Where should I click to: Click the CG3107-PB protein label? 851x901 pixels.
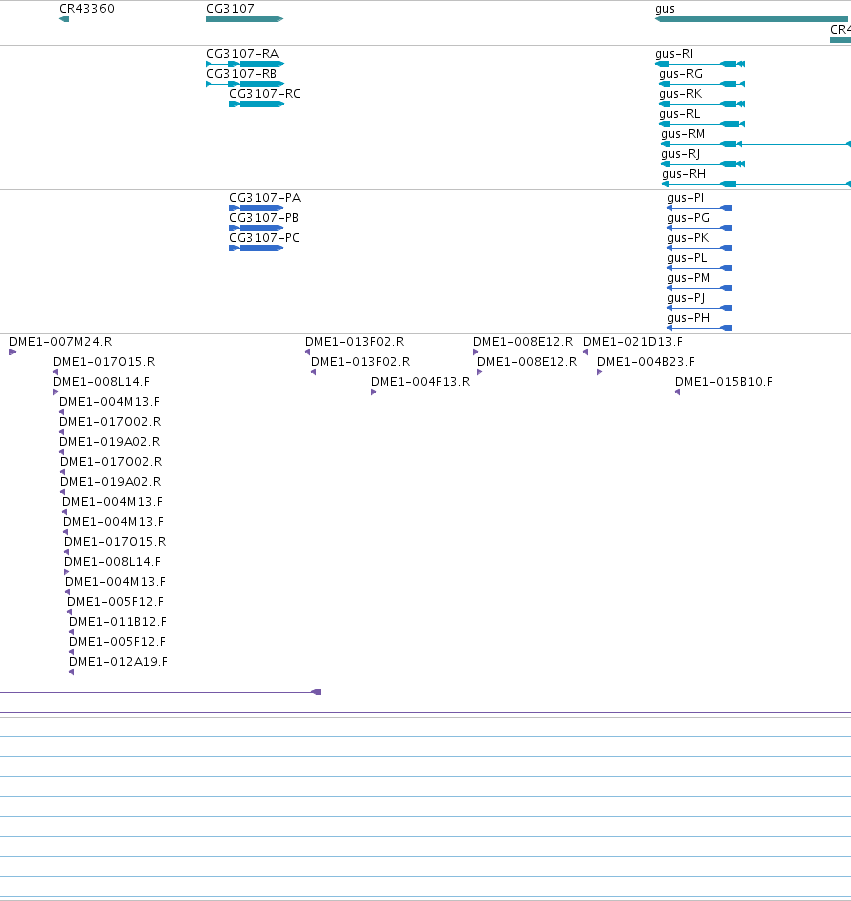tap(264, 218)
